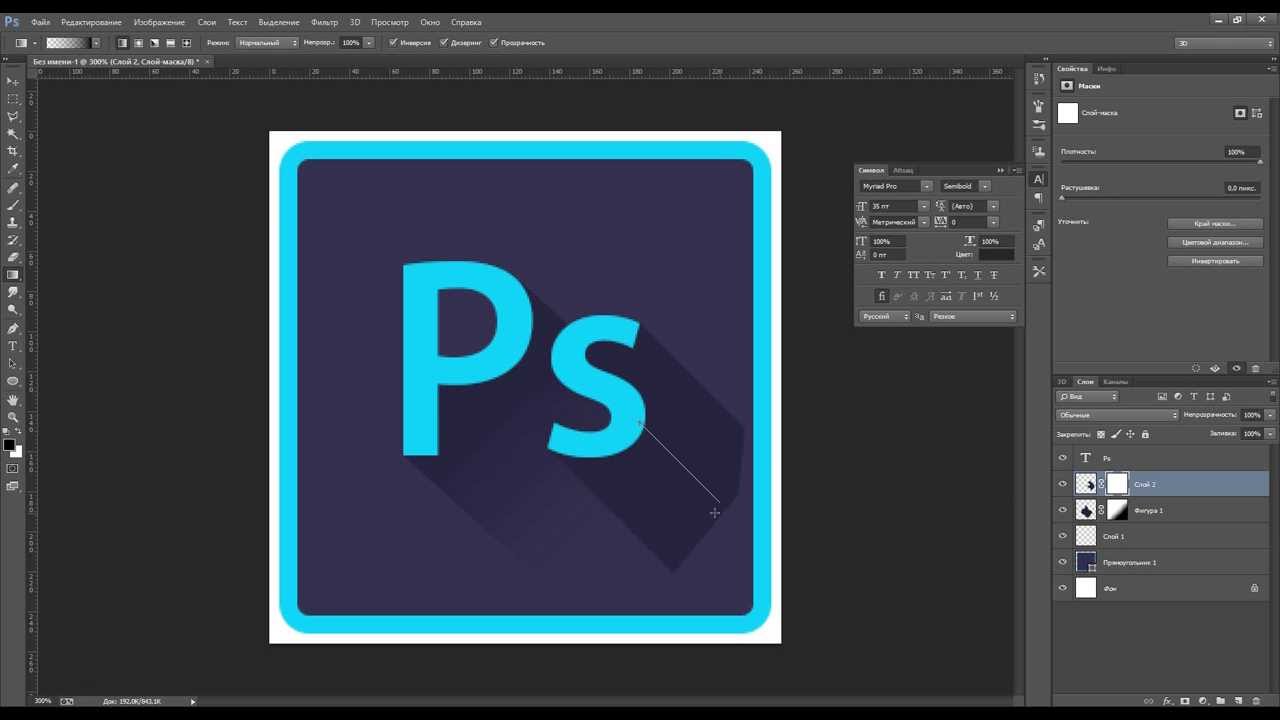The height and width of the screenshot is (720, 1280).
Task: Select the Pen tool
Action: point(13,328)
